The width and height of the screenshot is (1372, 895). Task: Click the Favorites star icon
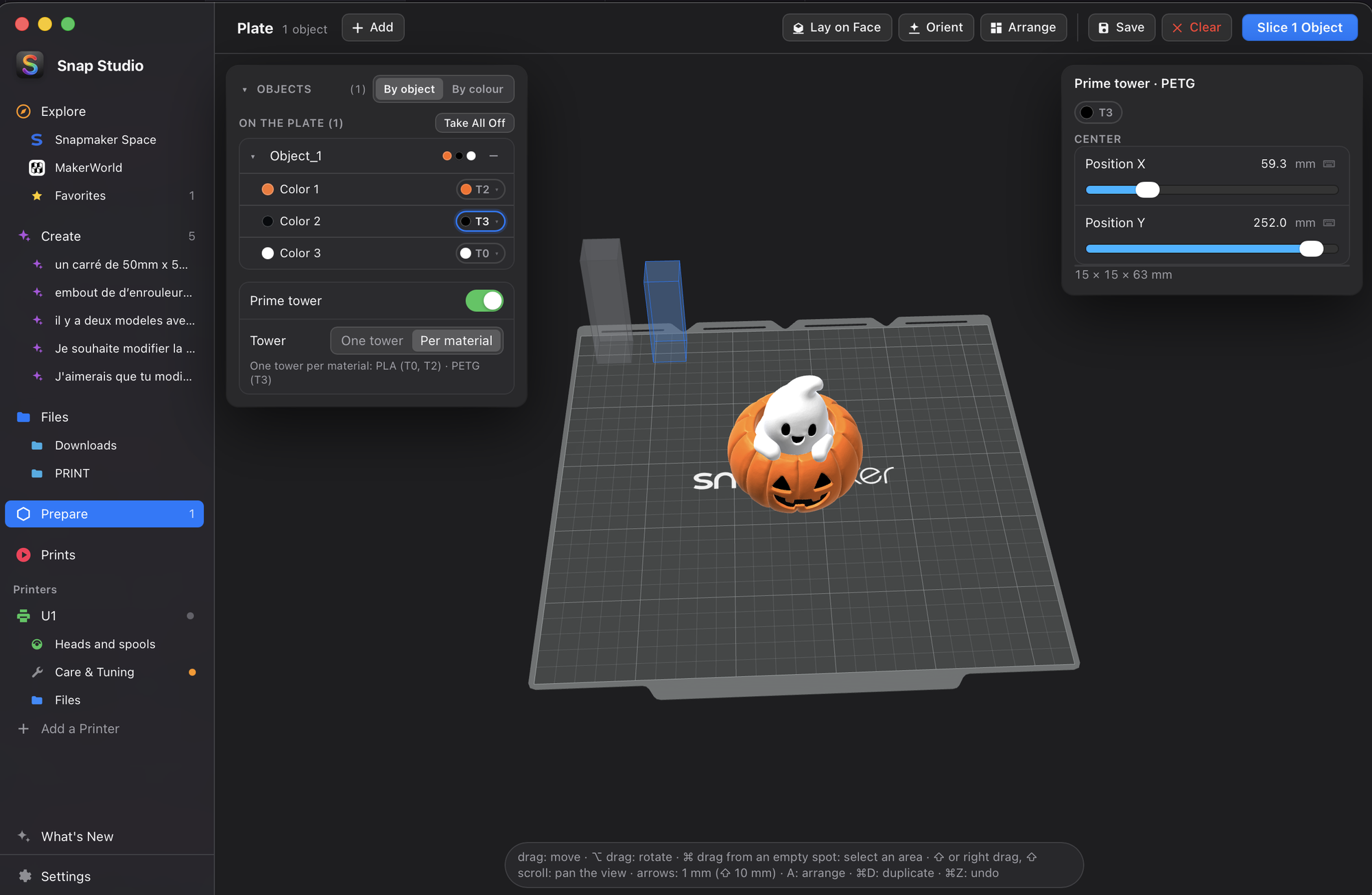point(37,195)
